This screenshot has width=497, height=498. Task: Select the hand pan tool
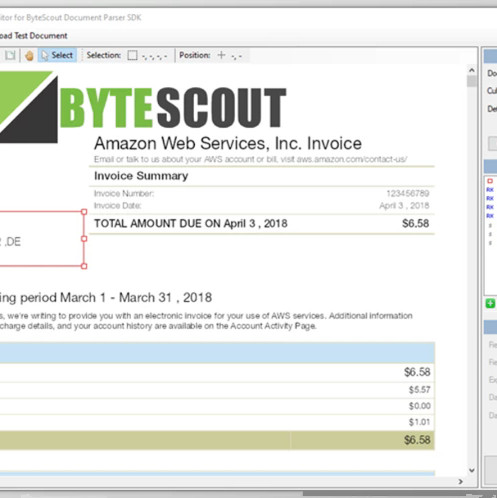[29, 55]
